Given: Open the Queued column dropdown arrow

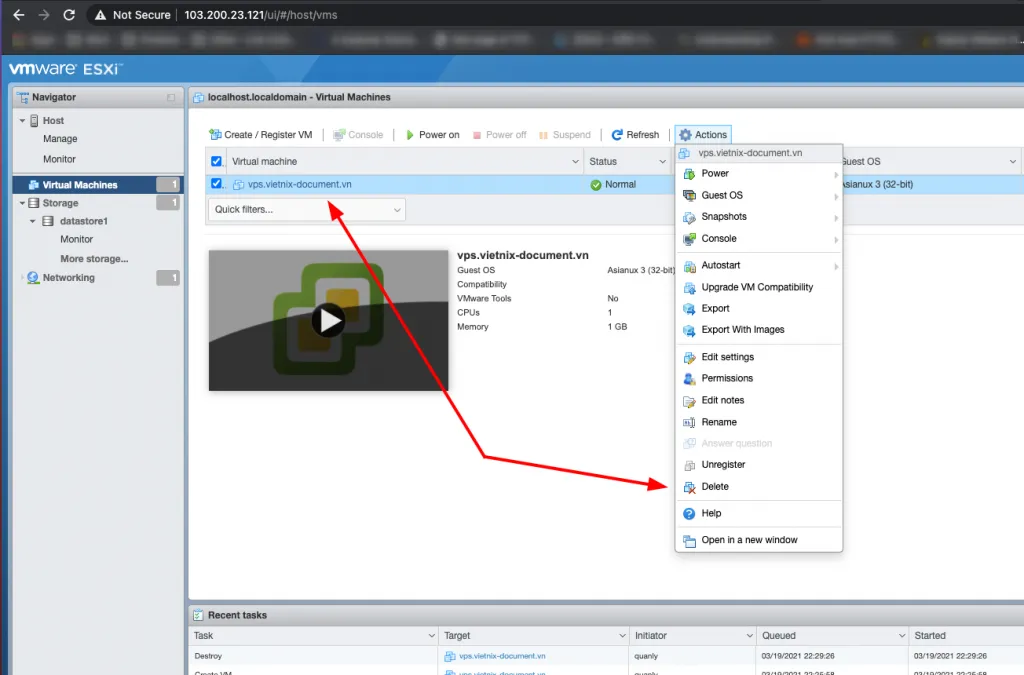Looking at the screenshot, I should 902,635.
